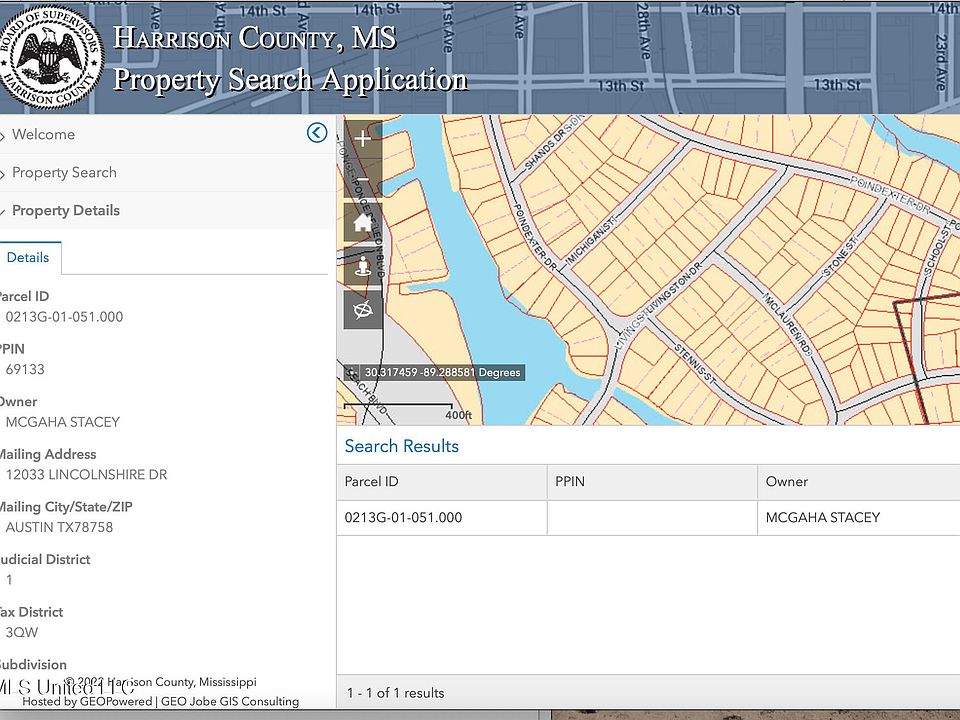
Task: Click the coordinates readout on map
Action: point(441,372)
